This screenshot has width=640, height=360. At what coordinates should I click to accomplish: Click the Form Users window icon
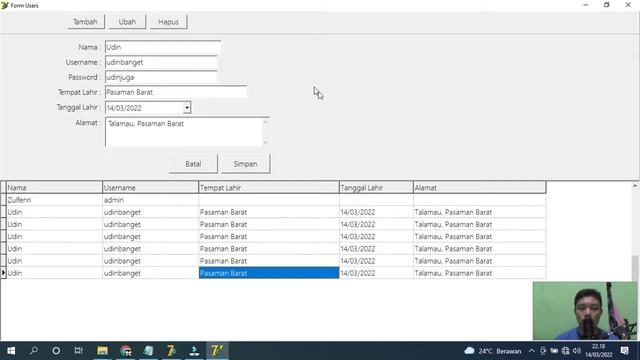[4, 5]
